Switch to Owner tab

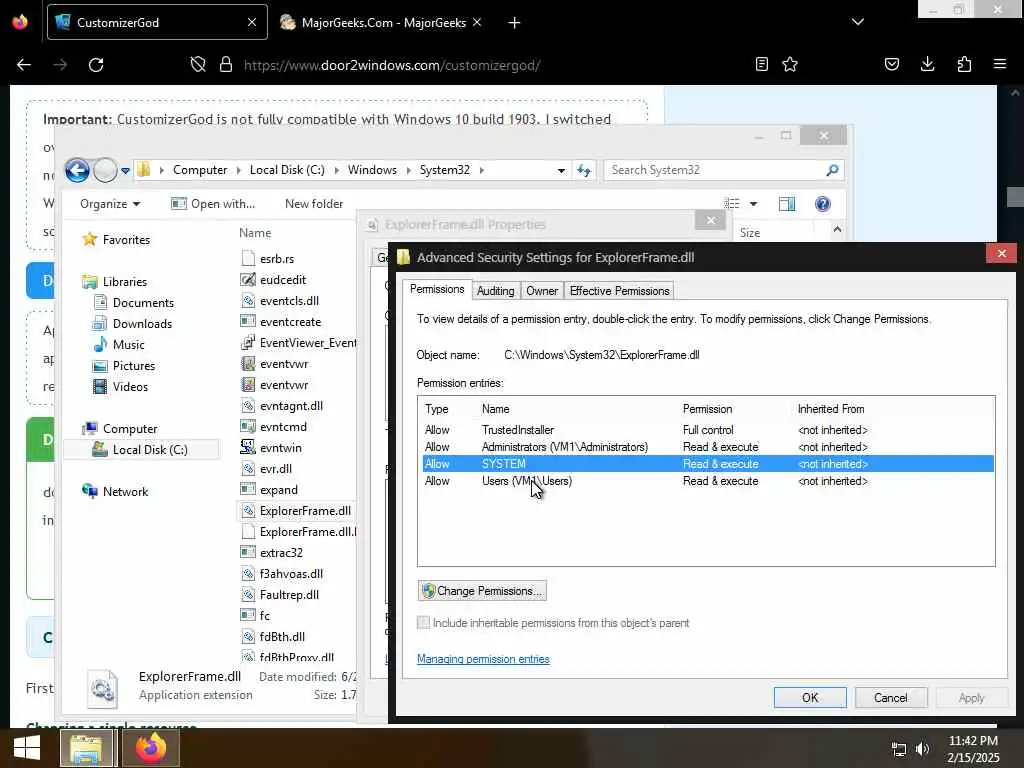542,291
